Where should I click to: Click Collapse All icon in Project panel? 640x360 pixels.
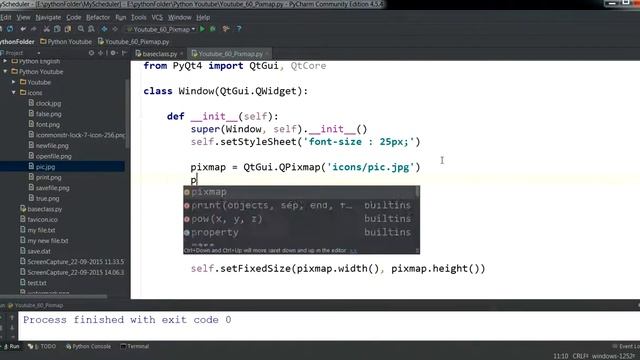pyautogui.click(x=100, y=53)
